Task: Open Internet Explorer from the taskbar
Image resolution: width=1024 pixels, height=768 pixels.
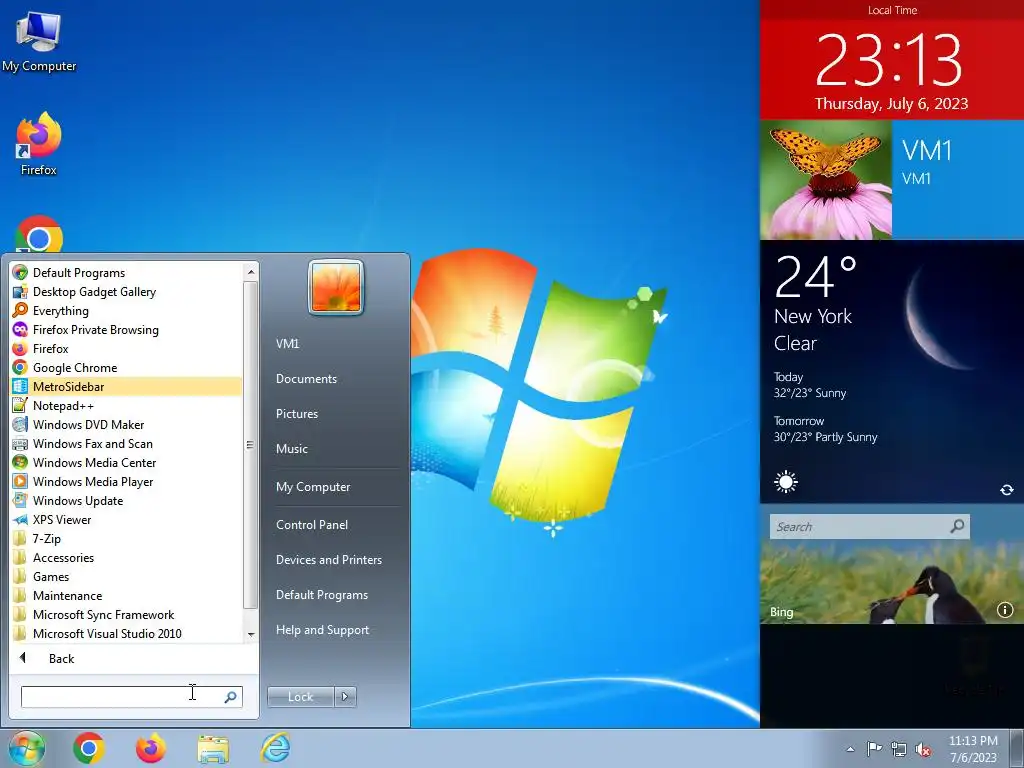Action: point(275,748)
